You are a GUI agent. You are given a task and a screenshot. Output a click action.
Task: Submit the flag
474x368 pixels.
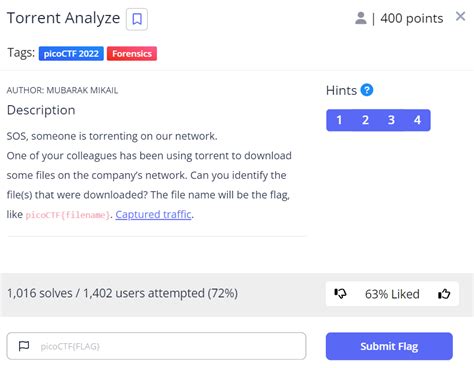click(x=389, y=346)
